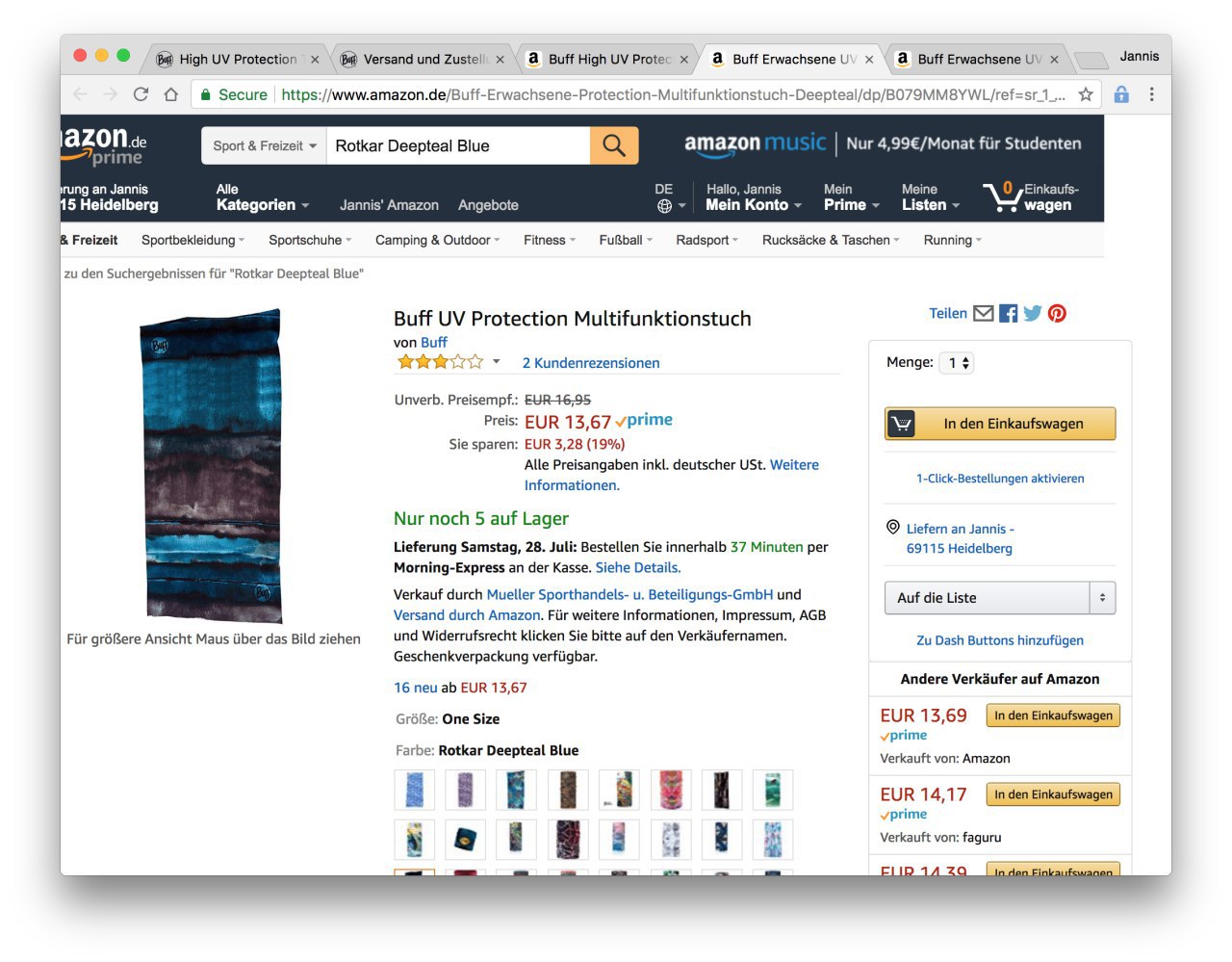Screen dimensions: 1232x962
Task: Click into the search text field
Action: (x=457, y=145)
